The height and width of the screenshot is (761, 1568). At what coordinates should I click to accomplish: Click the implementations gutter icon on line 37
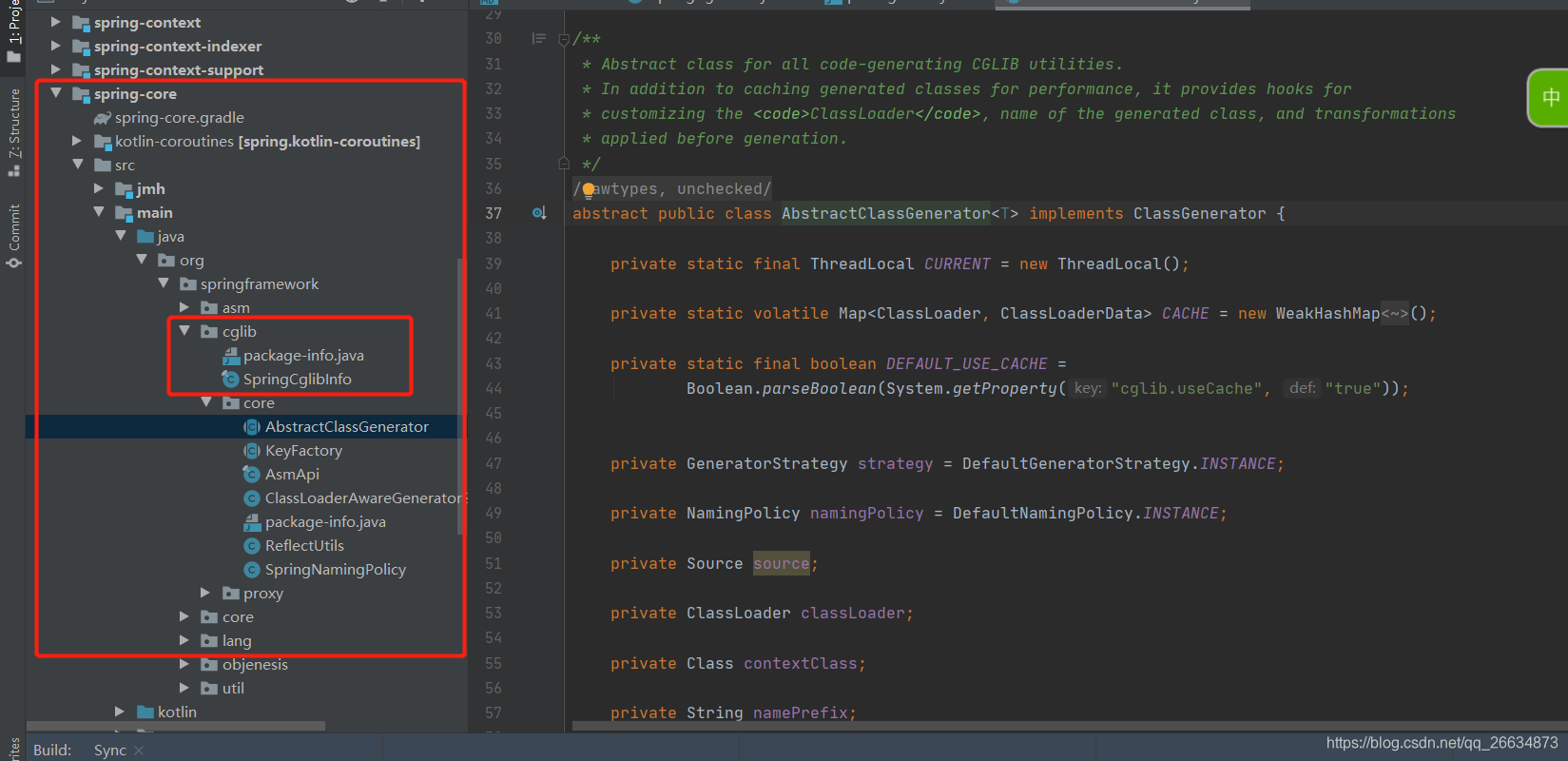pyautogui.click(x=539, y=213)
